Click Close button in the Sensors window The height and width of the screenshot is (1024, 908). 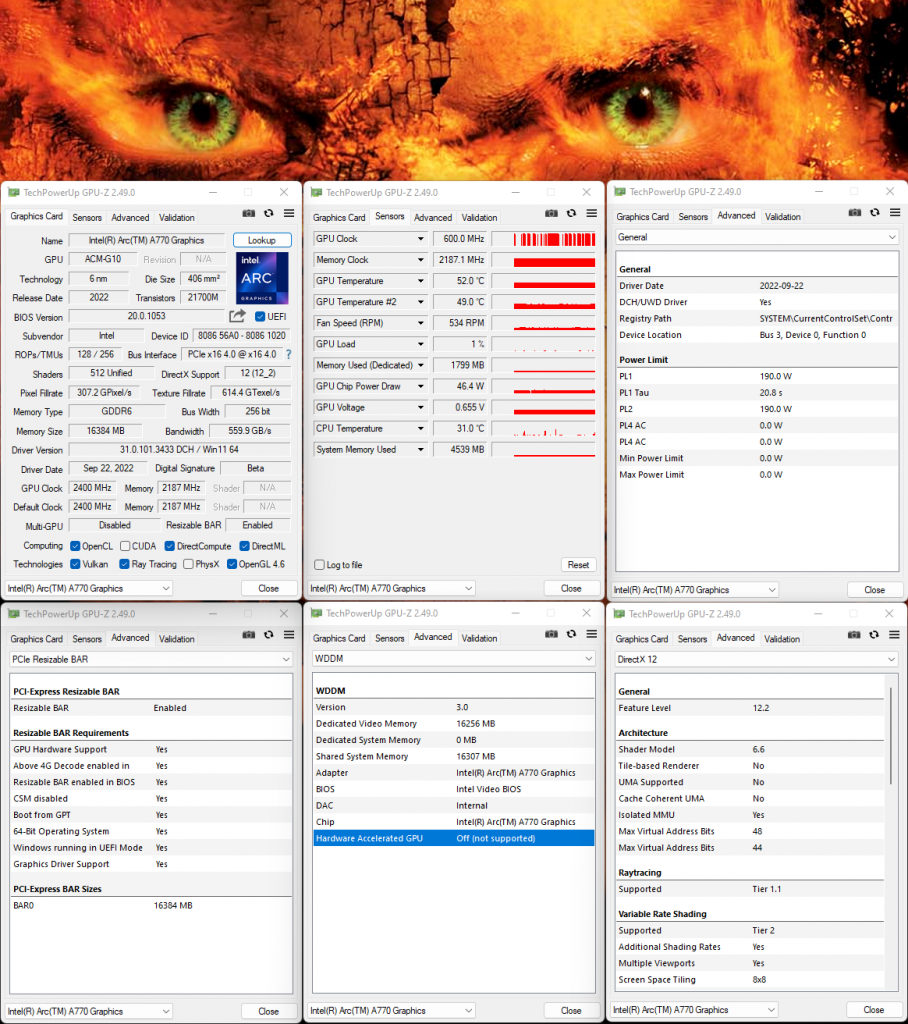[x=571, y=588]
